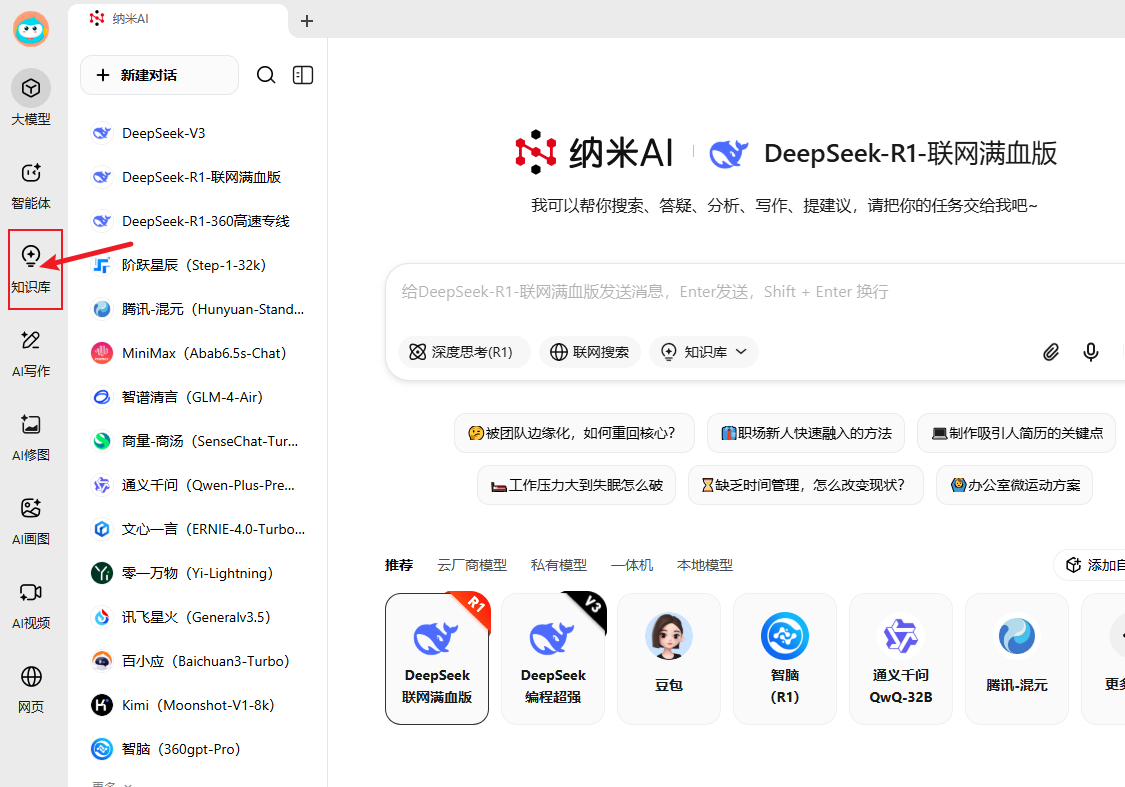Start voice input with microphone icon
The image size is (1125, 787).
[1091, 352]
